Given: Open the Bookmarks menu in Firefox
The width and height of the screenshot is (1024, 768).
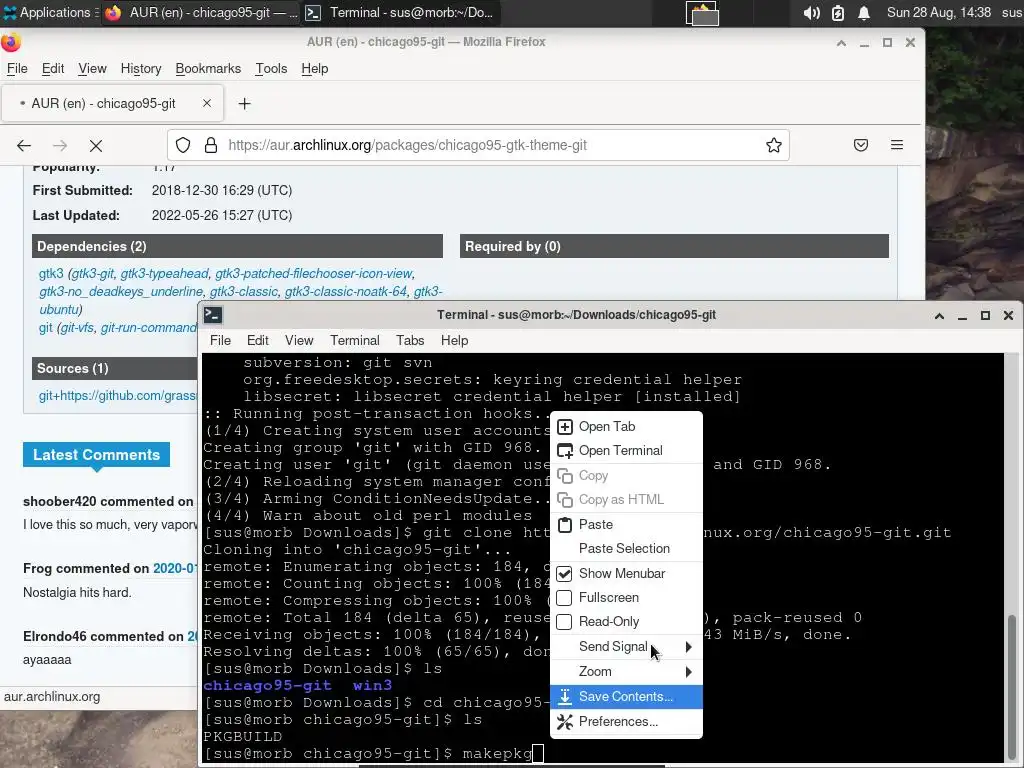Looking at the screenshot, I should [x=208, y=69].
